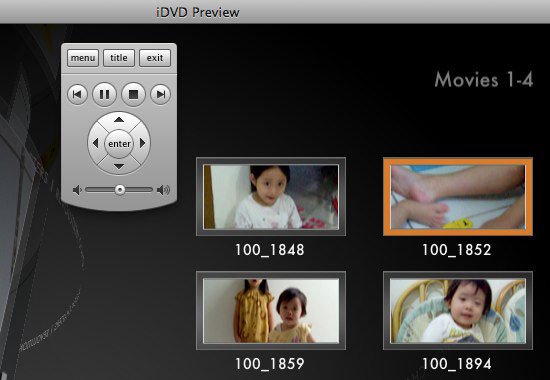Click the right arrow on remote
Screen dimensions: 550x380
point(142,143)
